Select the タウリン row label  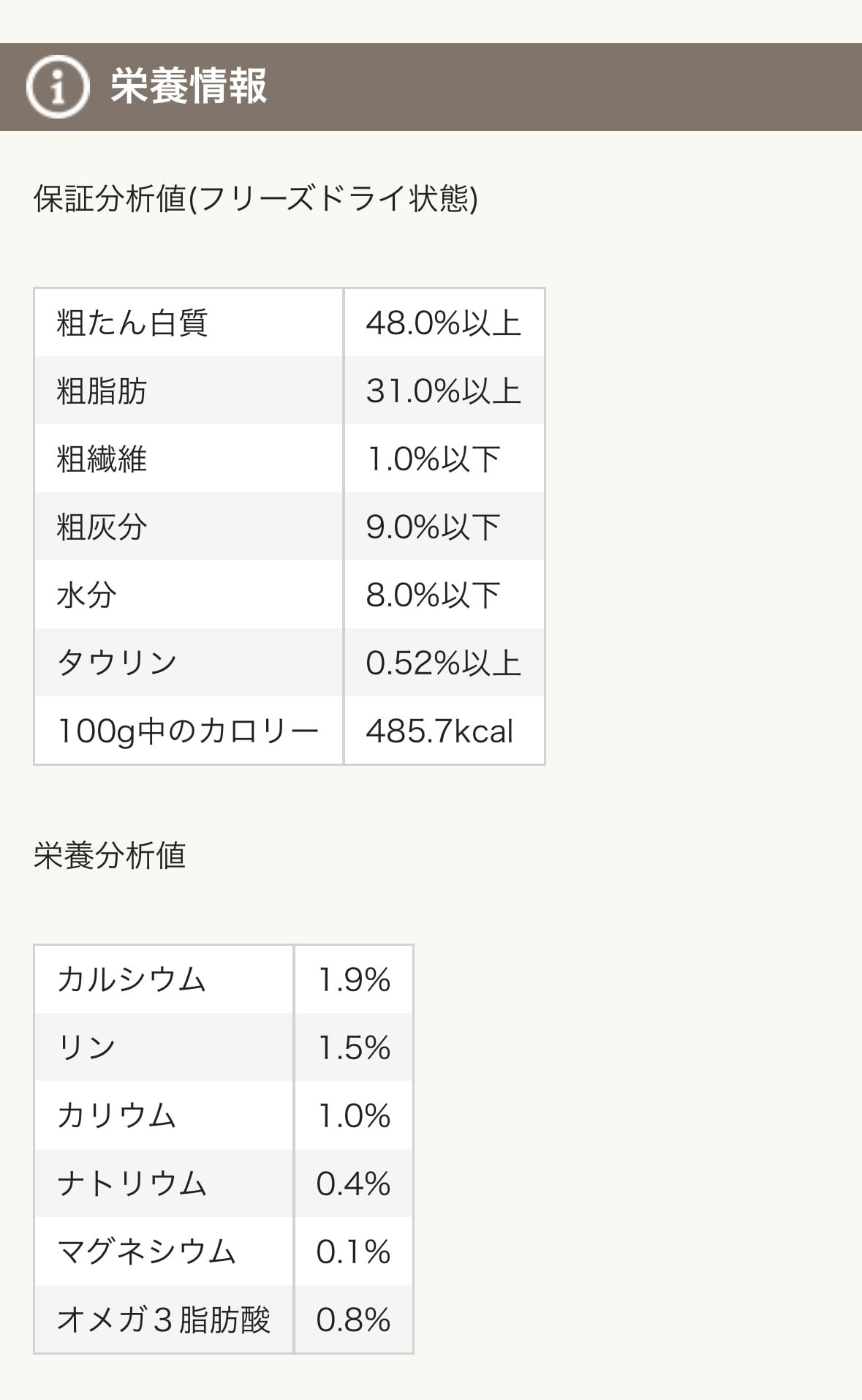pyautogui.click(x=117, y=663)
